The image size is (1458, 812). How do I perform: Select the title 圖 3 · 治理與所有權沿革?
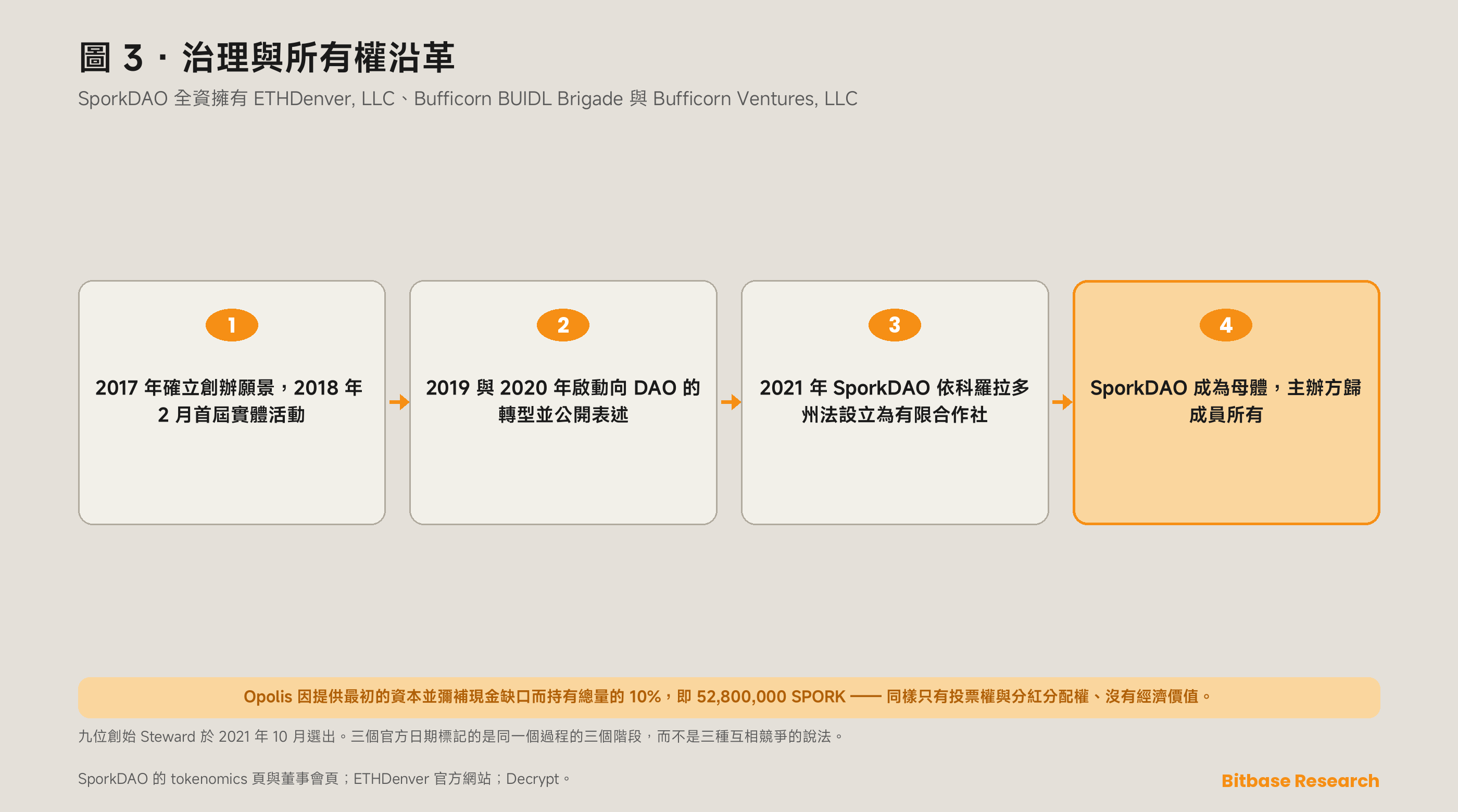click(x=267, y=57)
